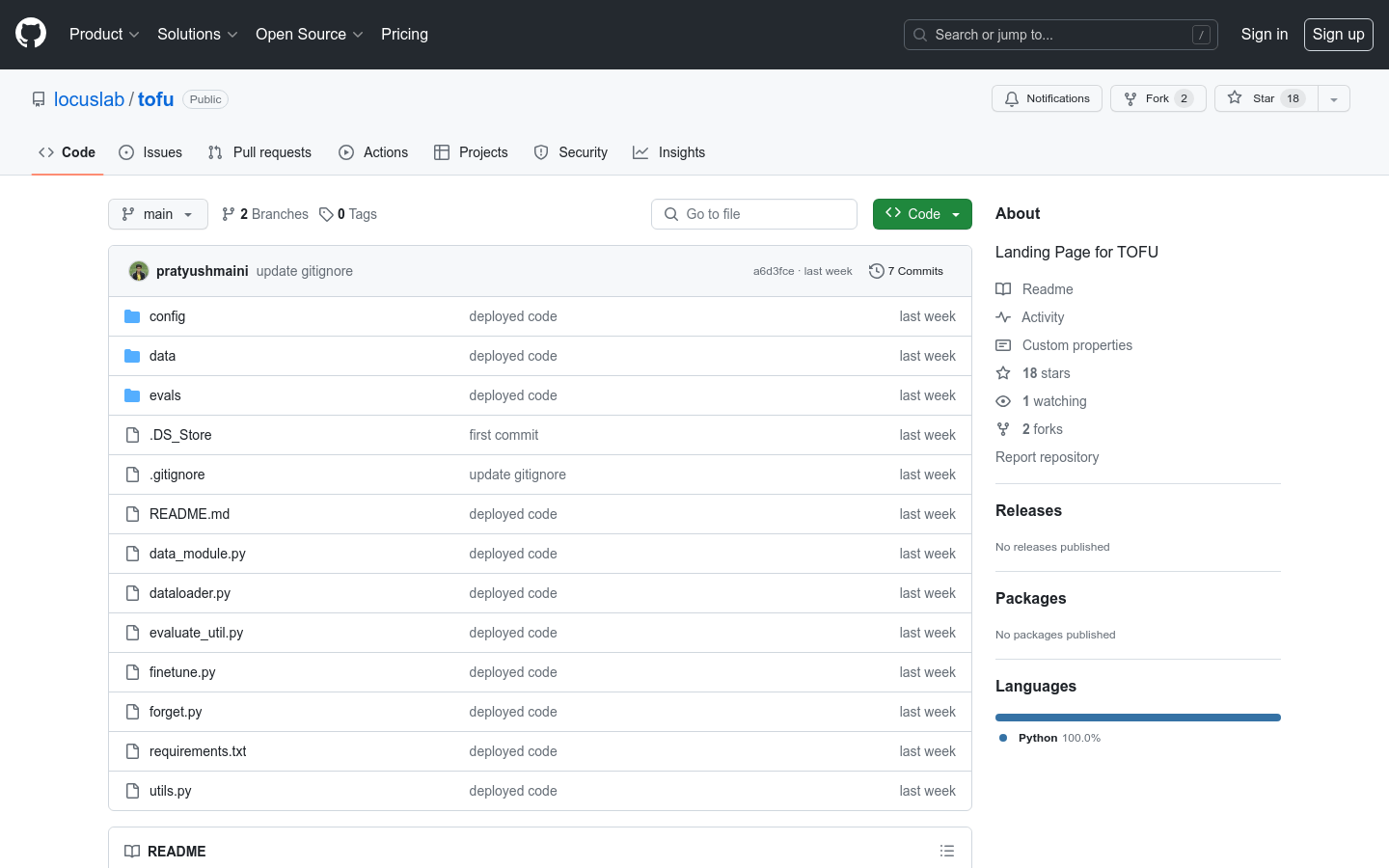
Task: Click the README.md file icon
Action: pyautogui.click(x=132, y=514)
